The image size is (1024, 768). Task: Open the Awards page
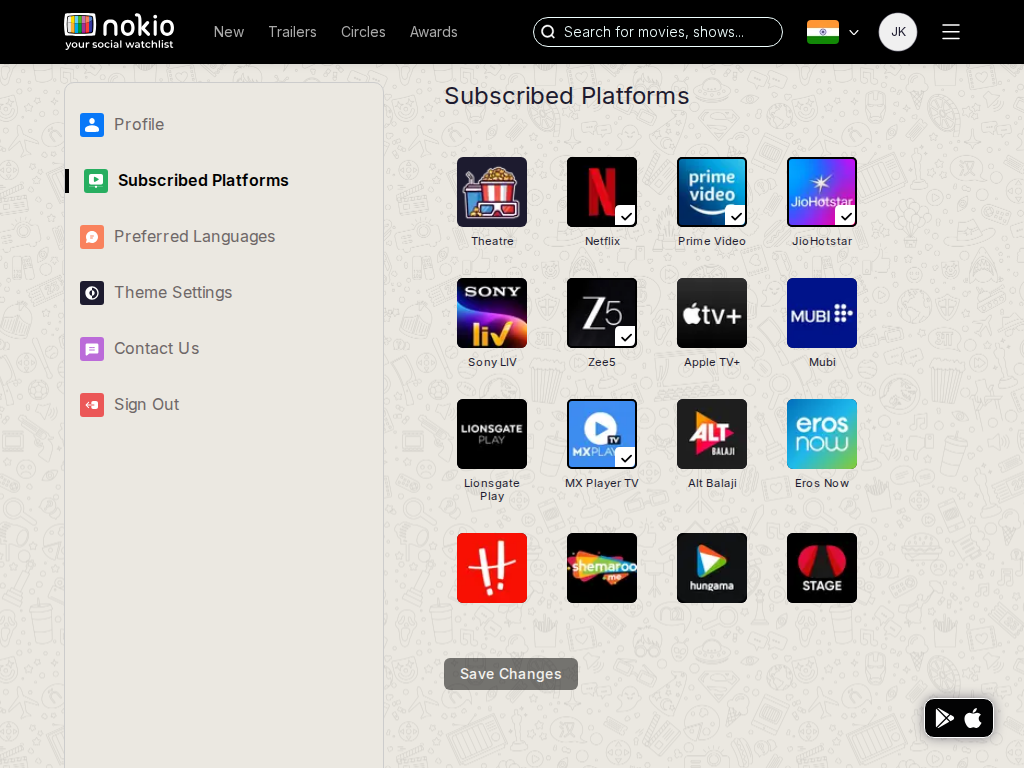click(434, 32)
